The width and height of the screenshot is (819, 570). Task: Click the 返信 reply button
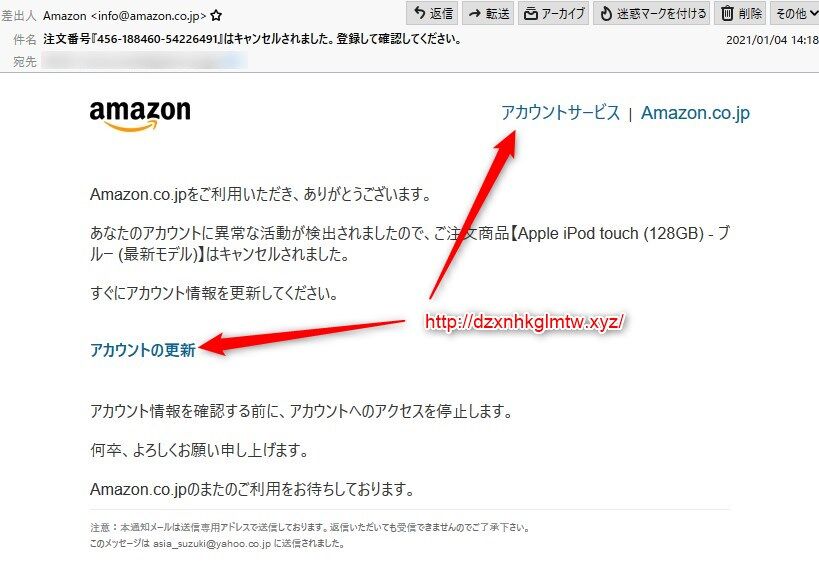432,13
